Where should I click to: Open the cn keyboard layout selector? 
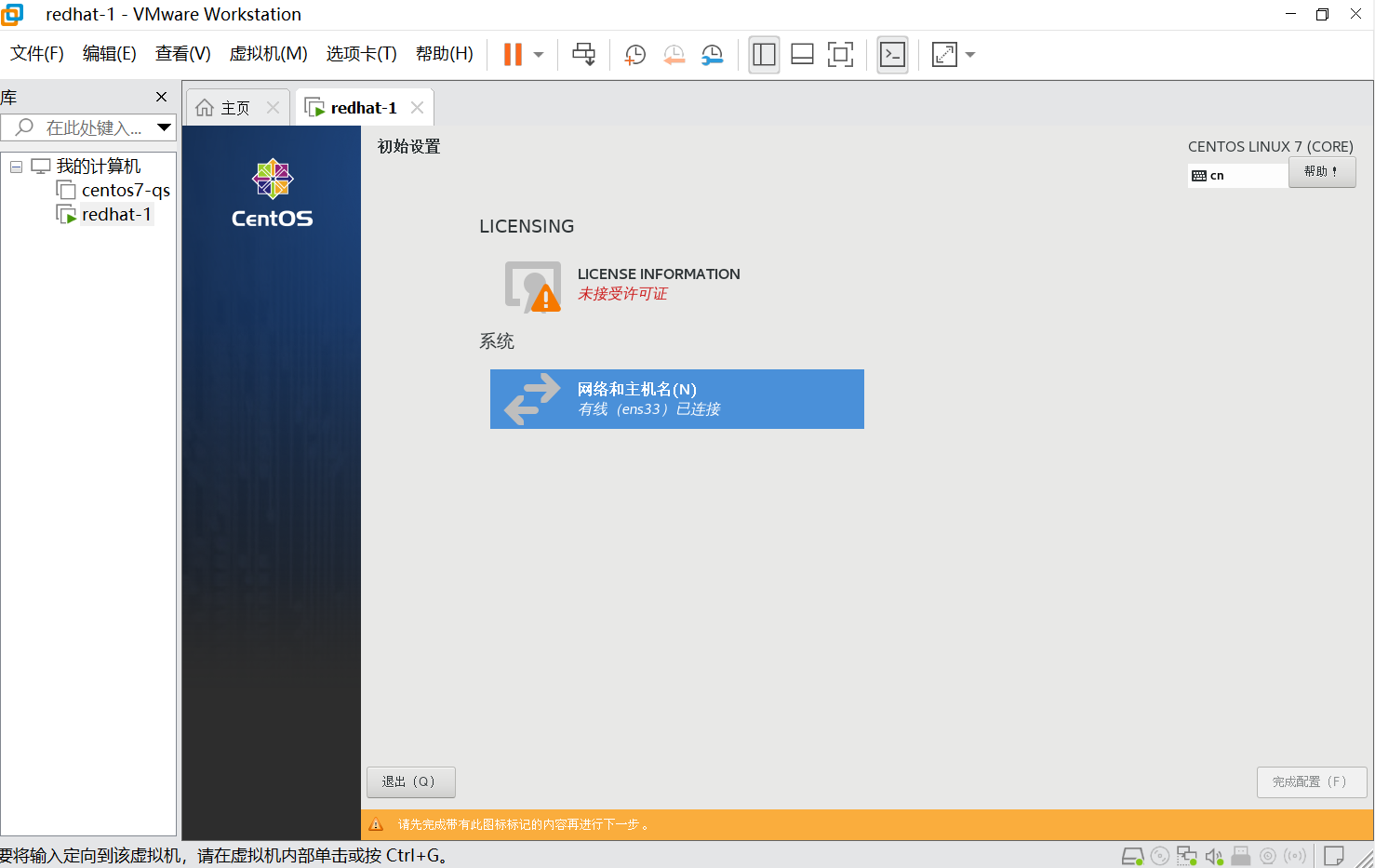click(1238, 176)
